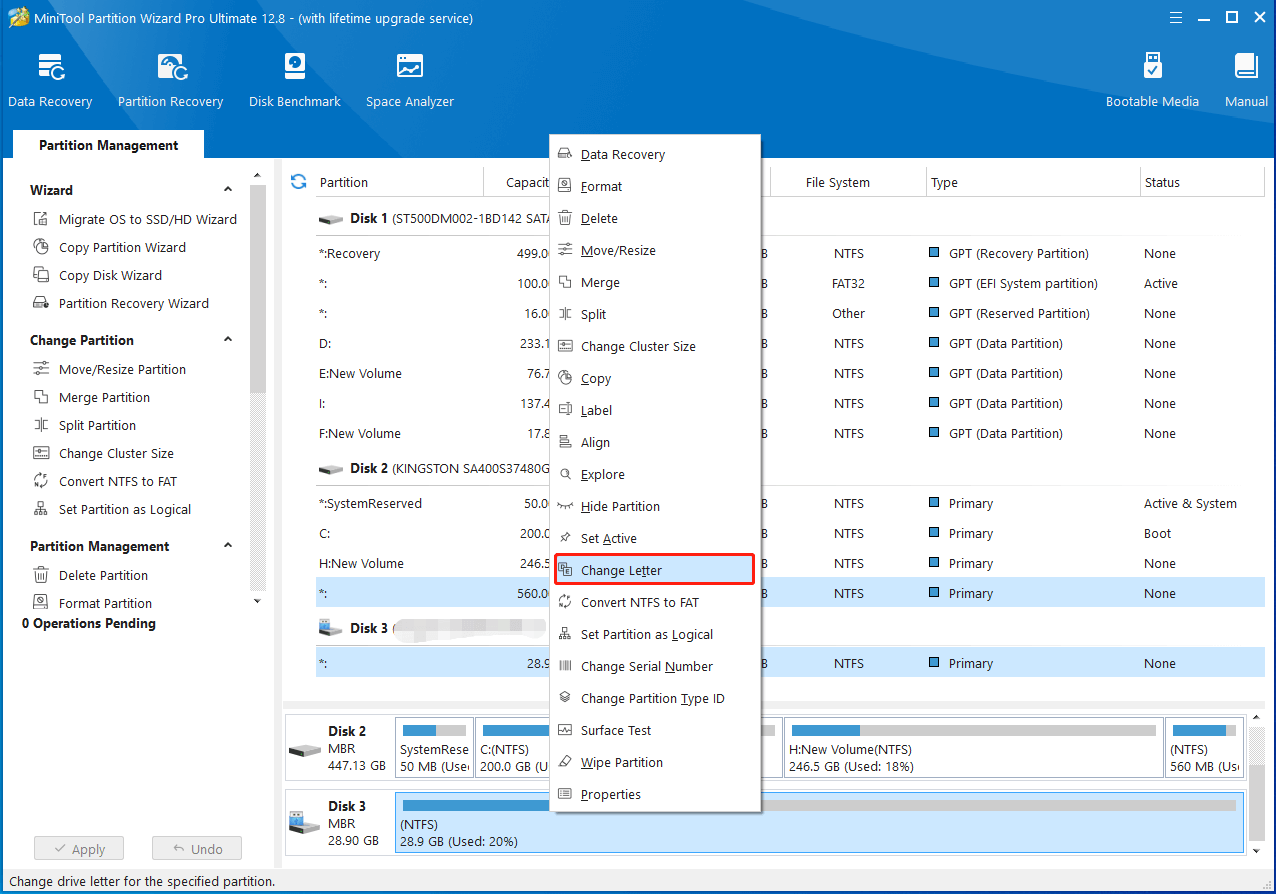Select Convert NTFS to FAT in sidebar
The image size is (1276, 894).
(106, 481)
